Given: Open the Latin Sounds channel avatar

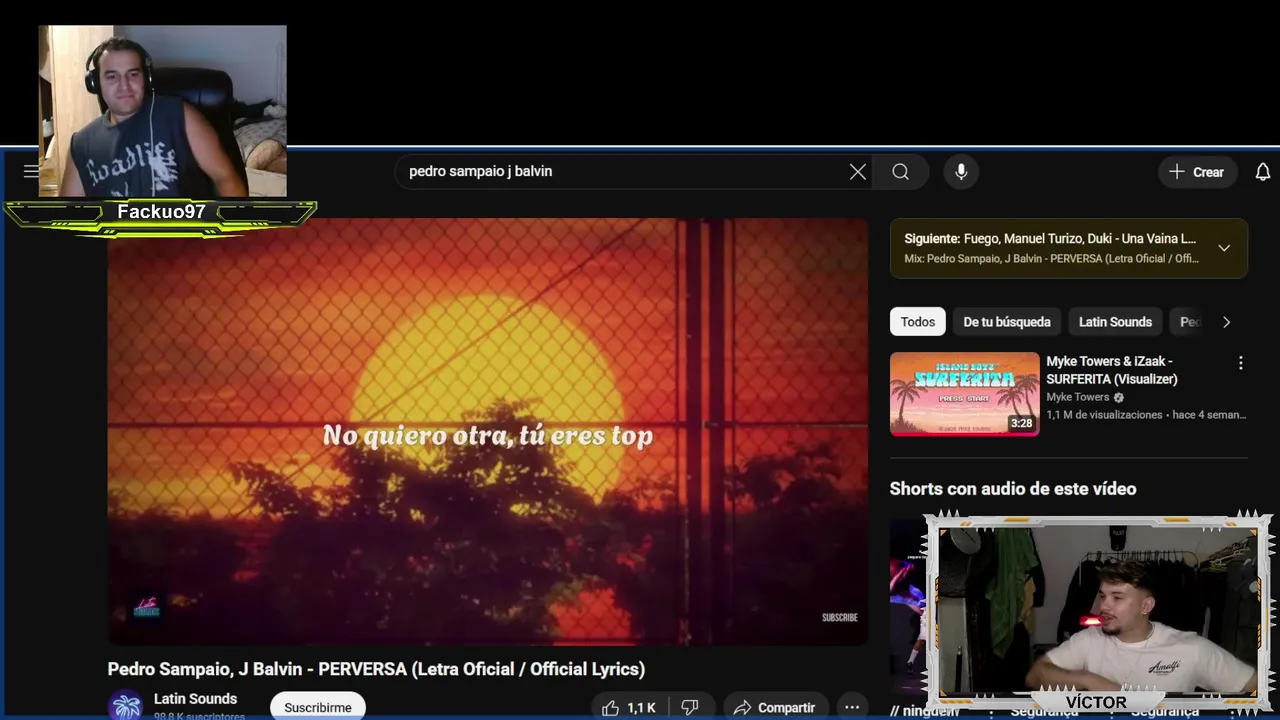Looking at the screenshot, I should (x=125, y=705).
